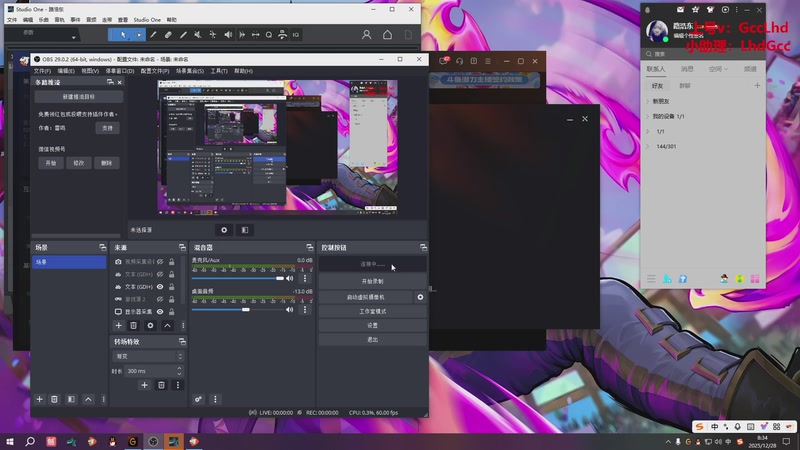This screenshot has height=450, width=800.
Task: Show the hidden 视频采集设备 source
Action: [160, 262]
